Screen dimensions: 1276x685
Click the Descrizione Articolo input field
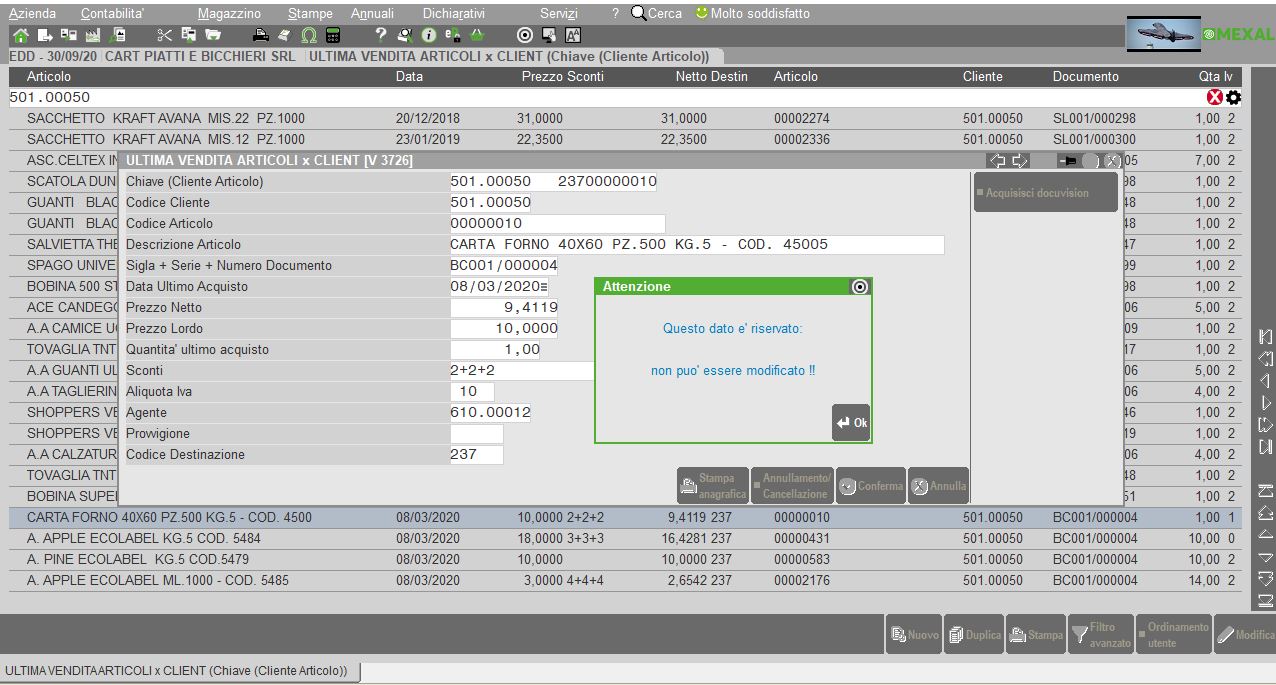(696, 245)
